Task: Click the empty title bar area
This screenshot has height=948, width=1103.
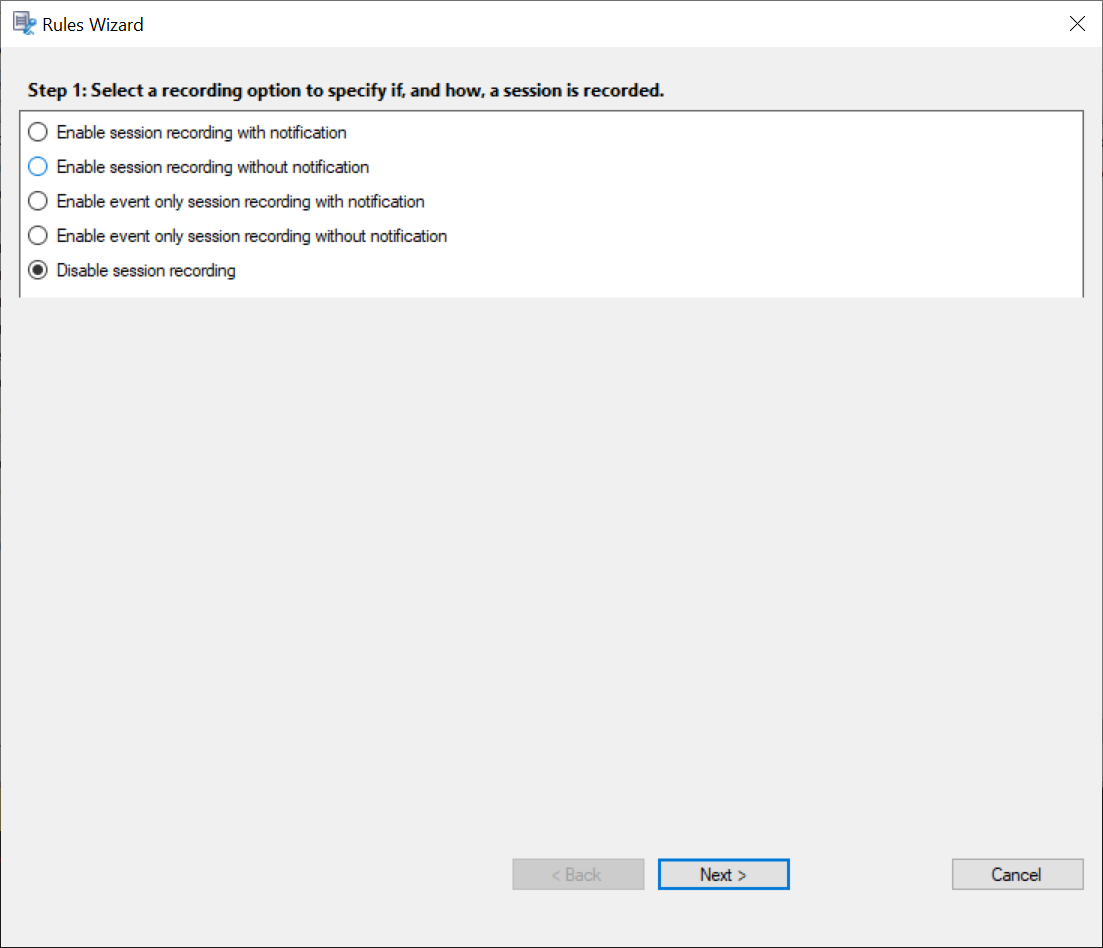Action: 600,24
